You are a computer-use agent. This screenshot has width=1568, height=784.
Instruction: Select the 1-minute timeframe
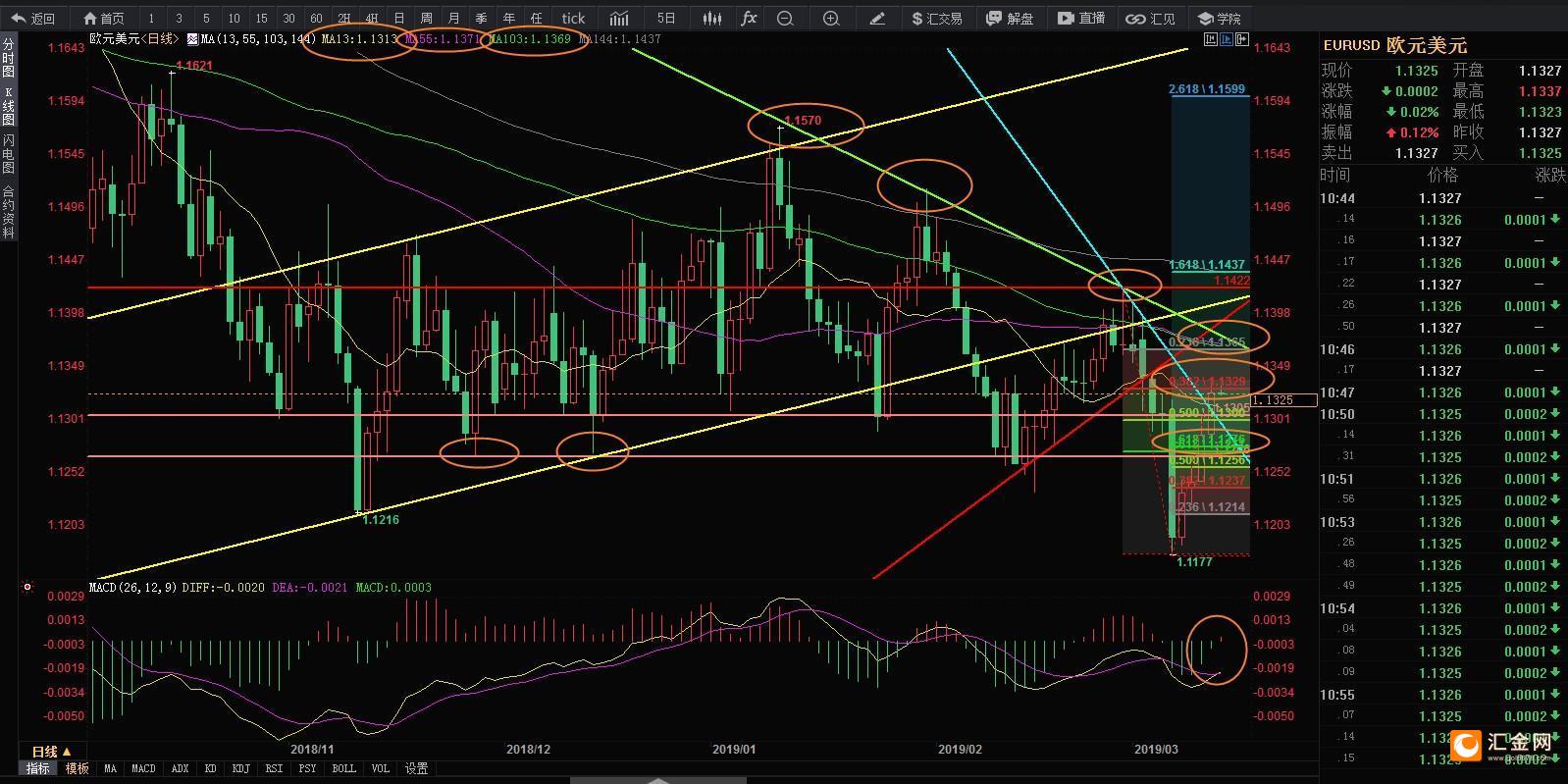point(151,18)
